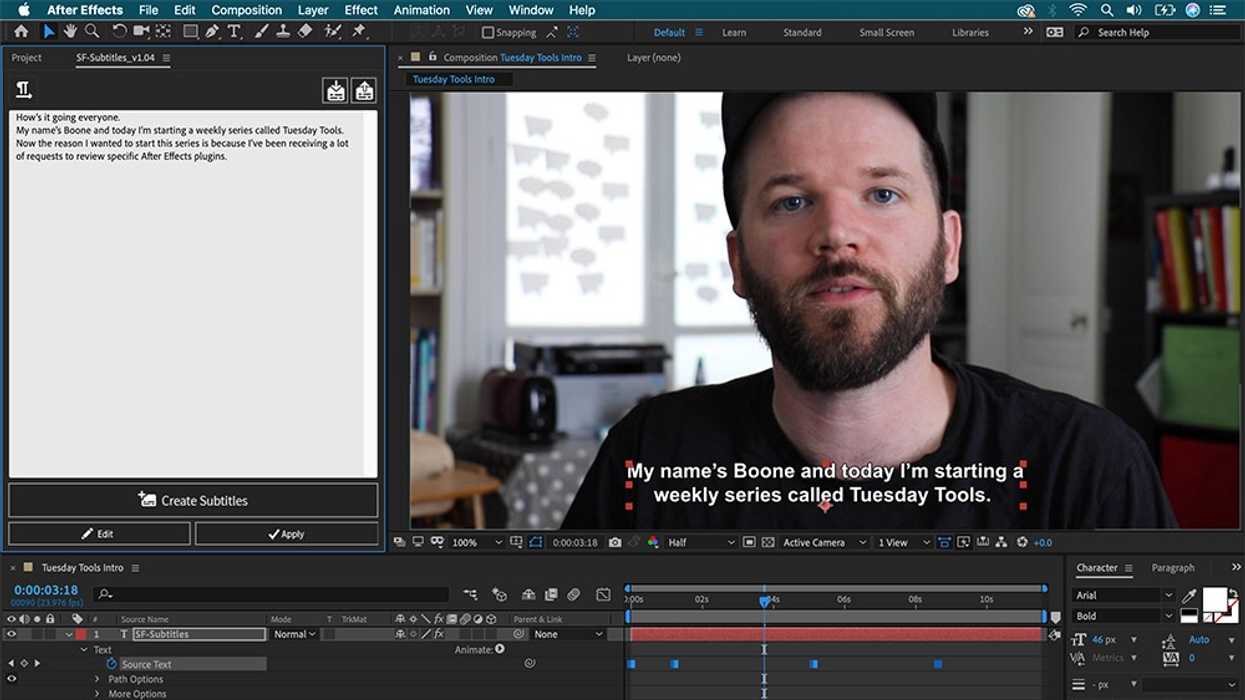Image resolution: width=1245 pixels, height=700 pixels.
Task: Select the Rotation tool
Action: (119, 32)
